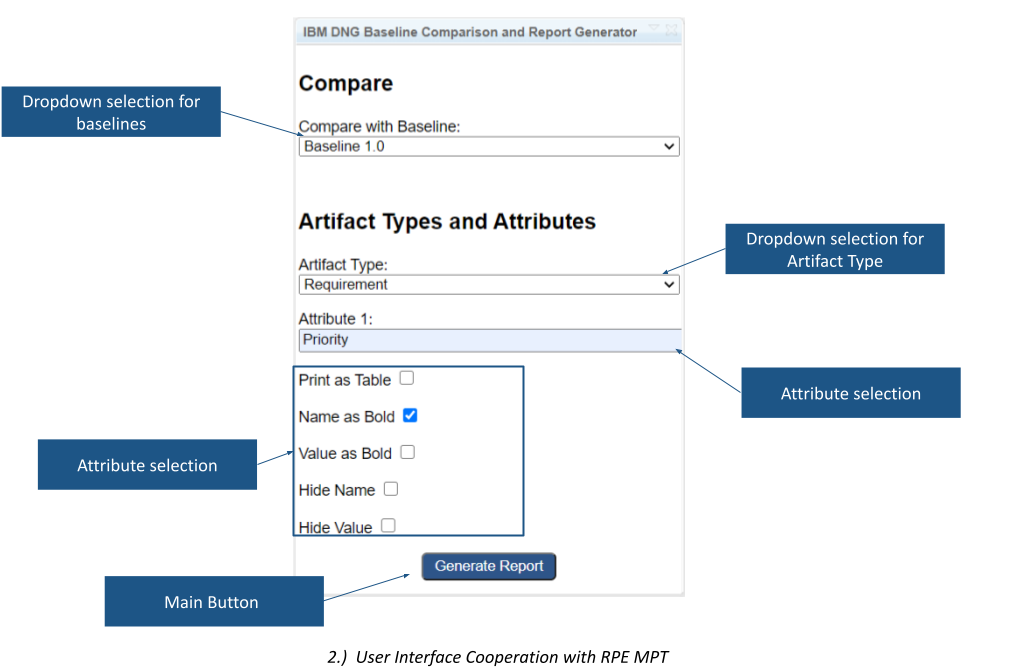Check the Hide Name option

tap(390, 488)
